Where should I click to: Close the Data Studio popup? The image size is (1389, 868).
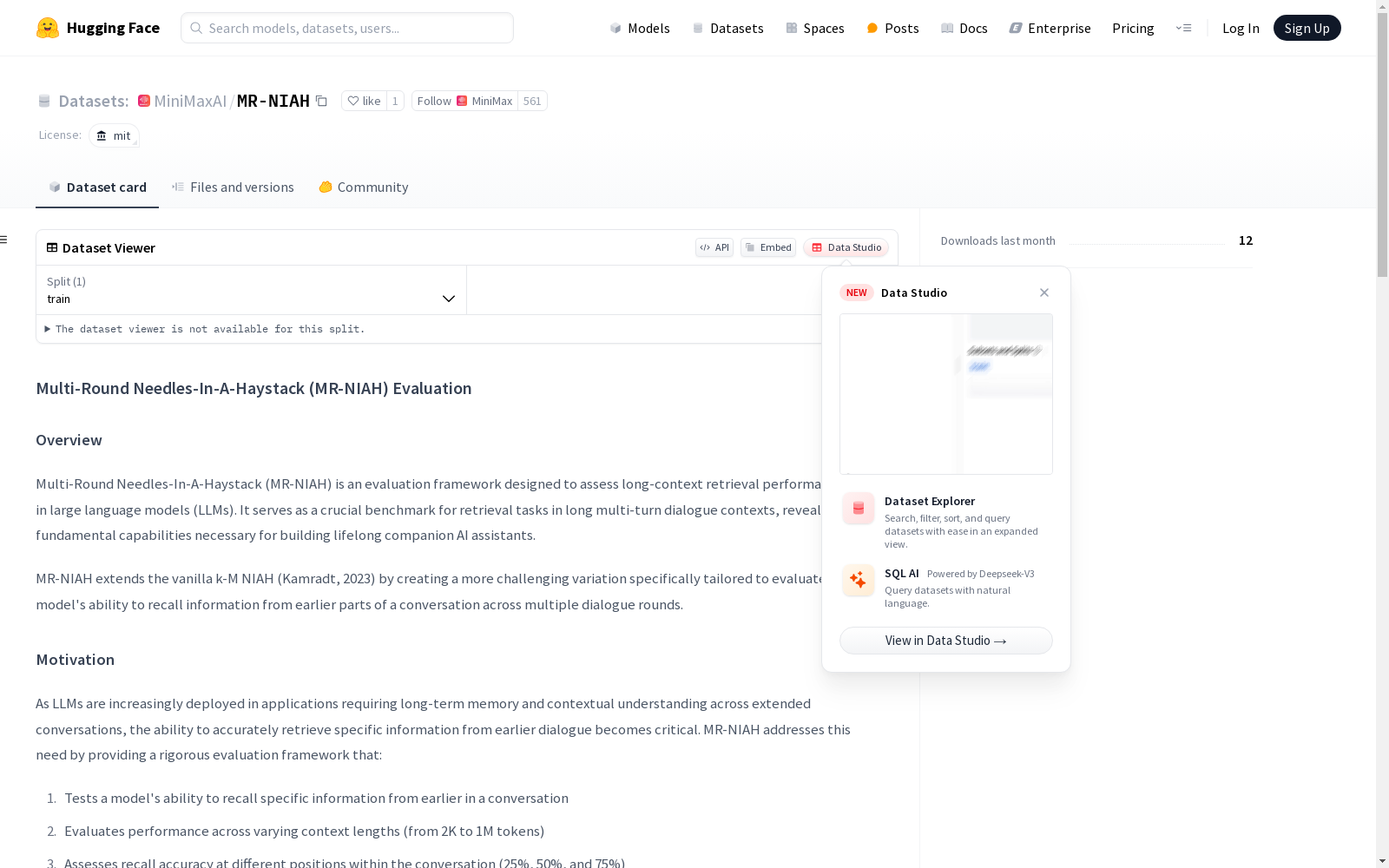pos(1044,293)
